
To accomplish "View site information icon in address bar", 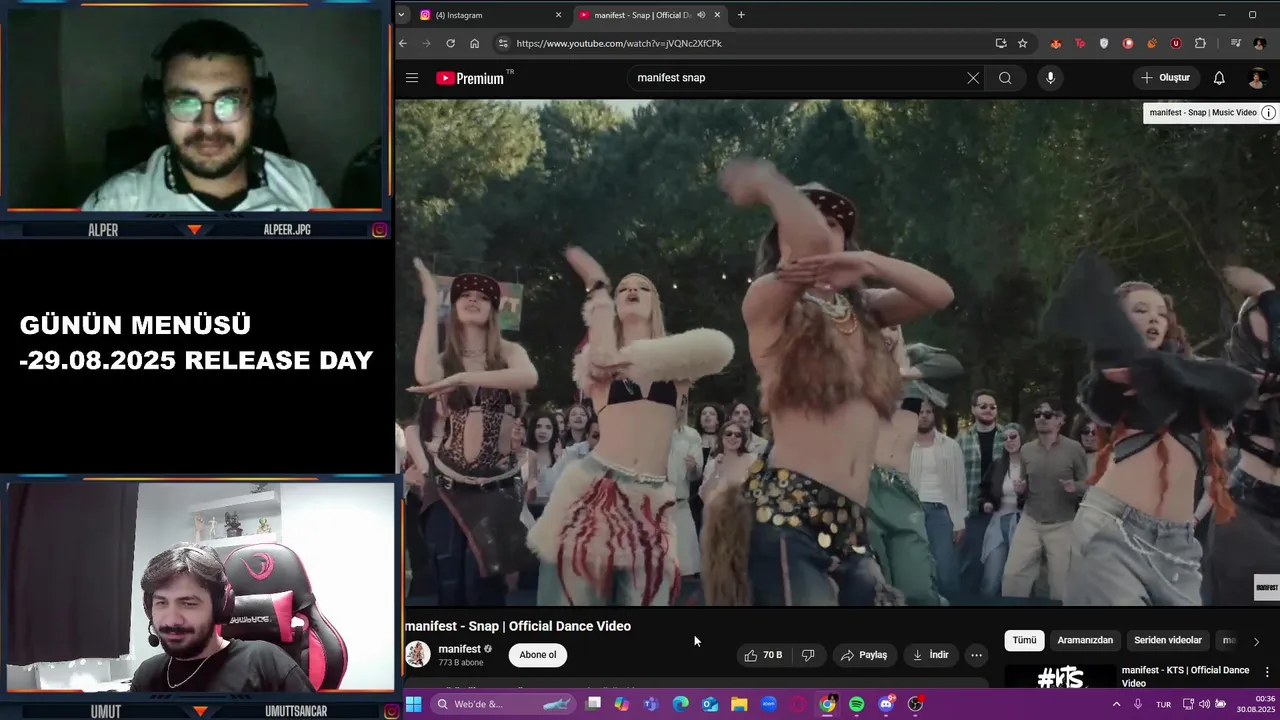I will pyautogui.click(x=503, y=43).
